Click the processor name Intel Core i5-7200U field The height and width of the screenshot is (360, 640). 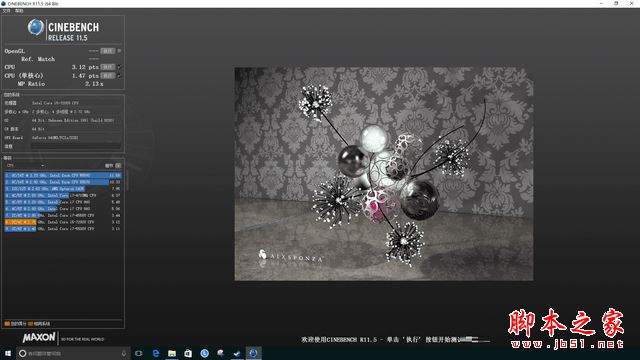[x=76, y=103]
